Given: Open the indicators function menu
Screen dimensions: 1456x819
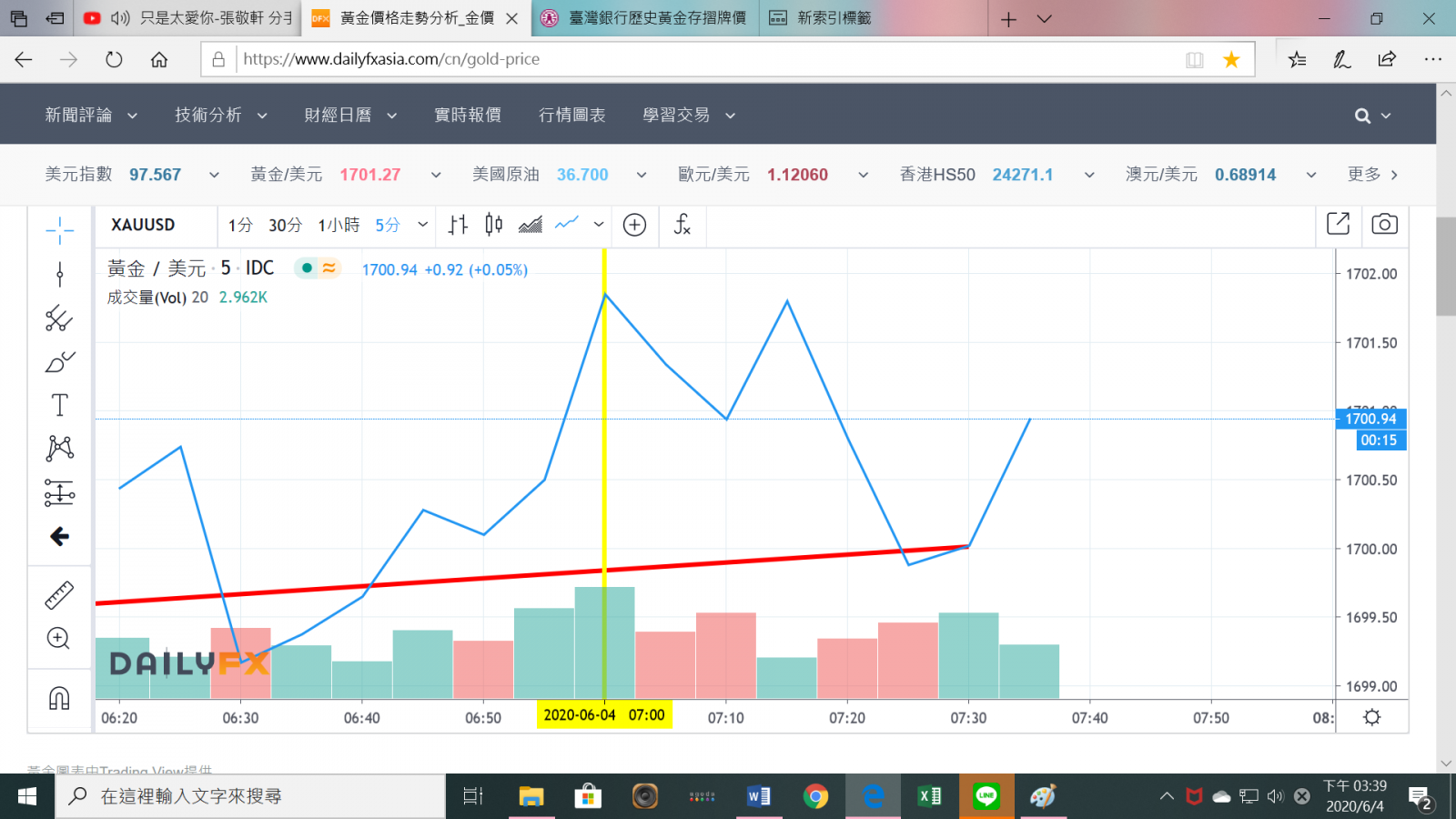Looking at the screenshot, I should click(682, 225).
